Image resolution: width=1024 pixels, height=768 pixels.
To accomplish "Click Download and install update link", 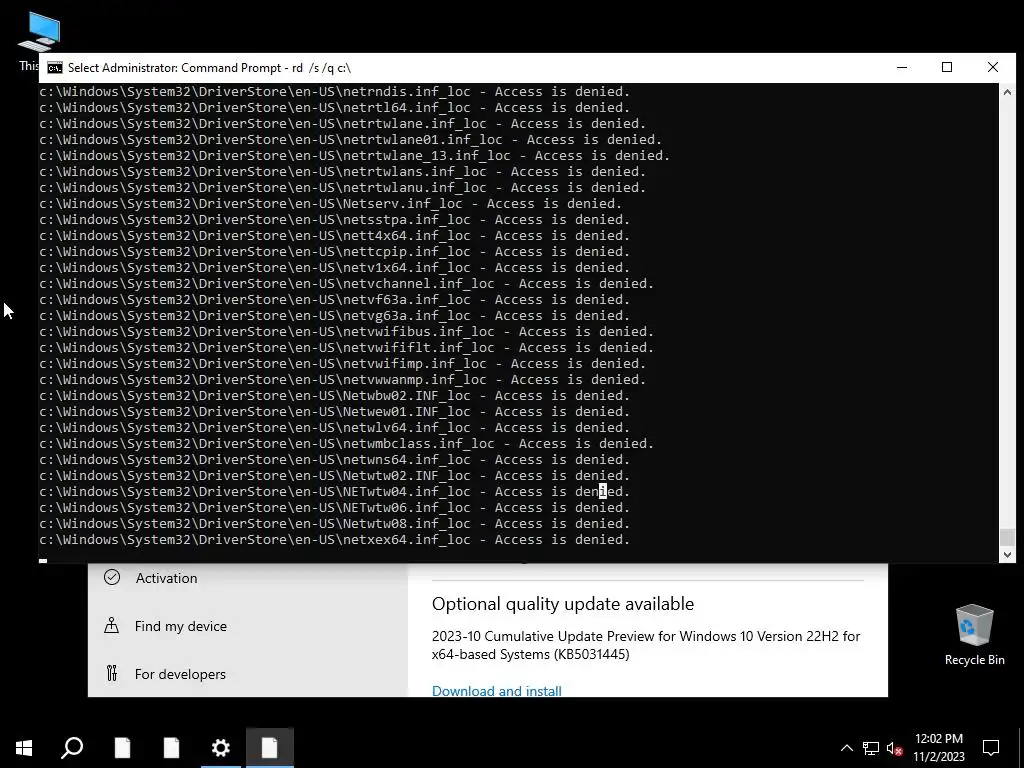I will 496,691.
